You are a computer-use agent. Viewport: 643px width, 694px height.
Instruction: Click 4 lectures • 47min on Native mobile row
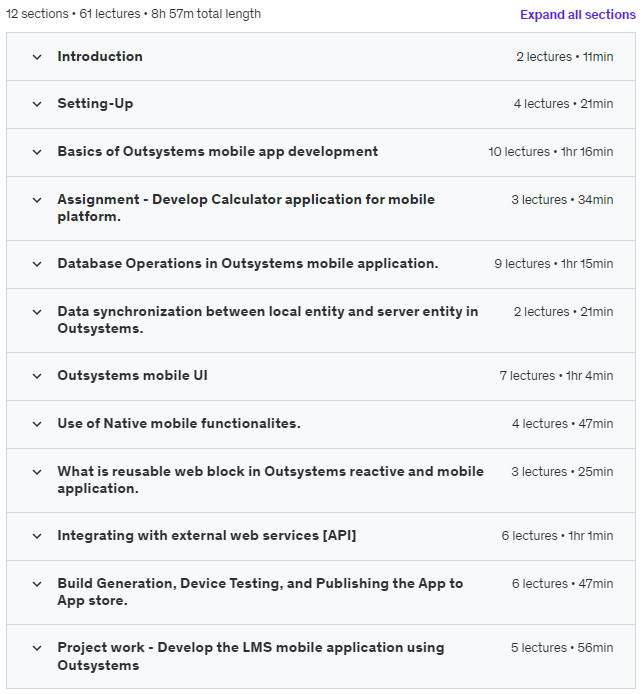click(562, 424)
